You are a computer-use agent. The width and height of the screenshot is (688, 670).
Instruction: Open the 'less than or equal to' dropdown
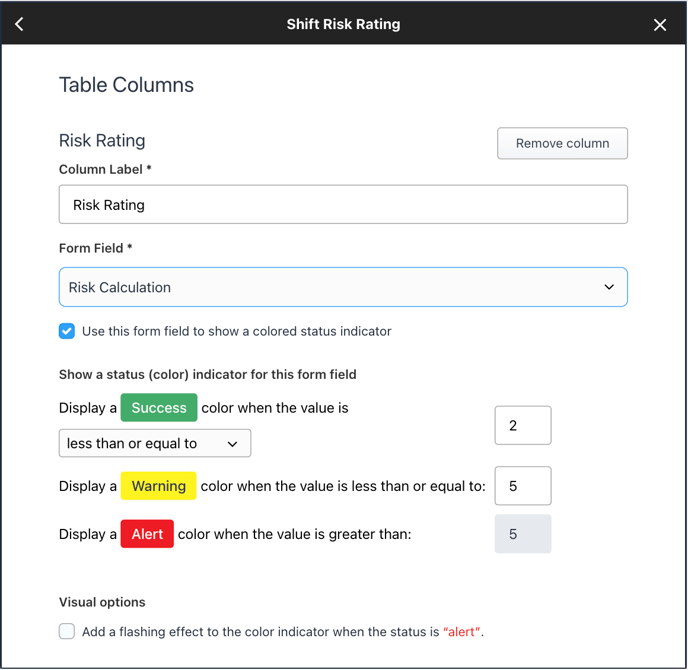[x=155, y=443]
